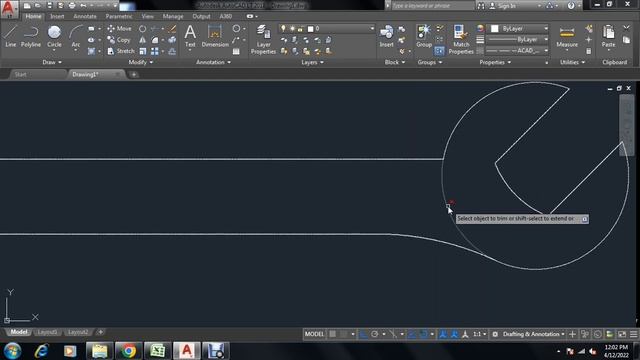This screenshot has width=640, height=360.
Task: Click the Move tool
Action: point(119,29)
